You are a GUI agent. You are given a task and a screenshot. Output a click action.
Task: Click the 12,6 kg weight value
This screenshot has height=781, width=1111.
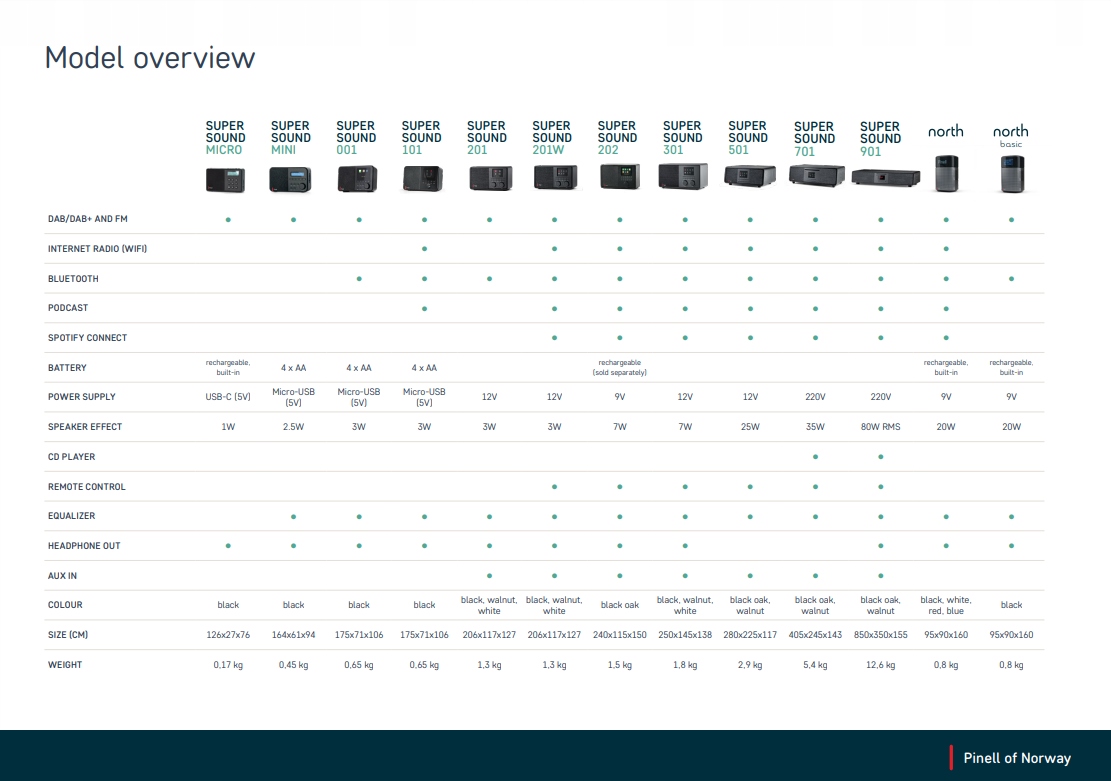880,665
